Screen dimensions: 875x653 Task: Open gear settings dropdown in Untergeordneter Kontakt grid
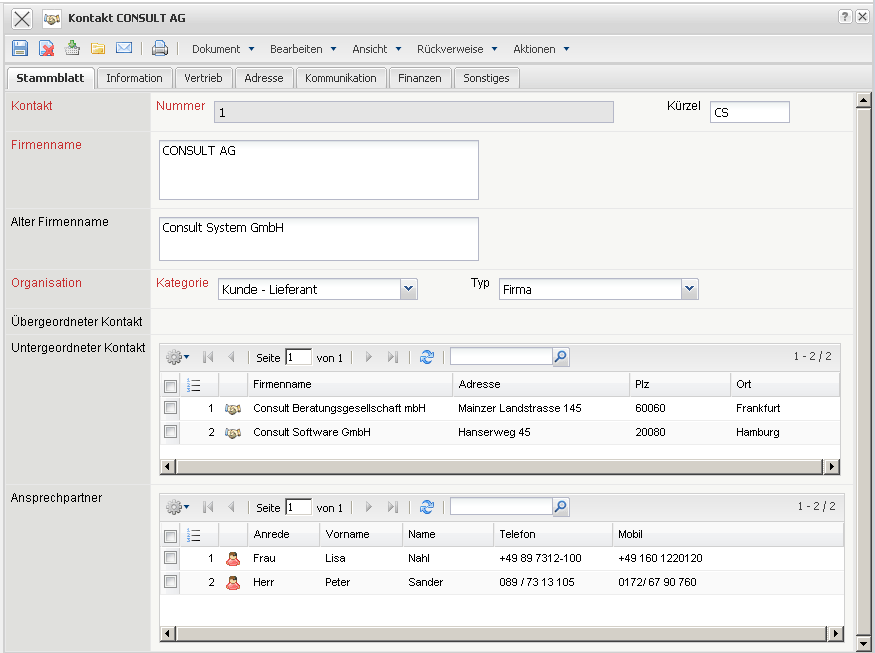tap(177, 357)
